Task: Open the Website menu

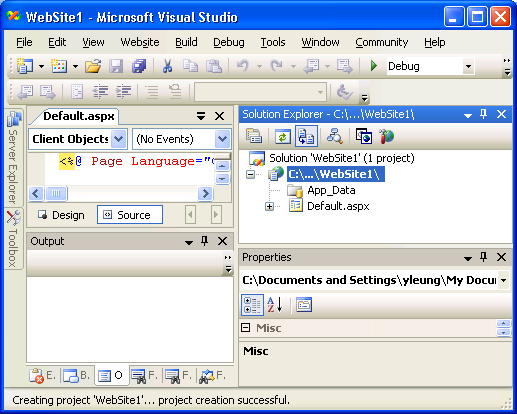Action: click(x=140, y=42)
